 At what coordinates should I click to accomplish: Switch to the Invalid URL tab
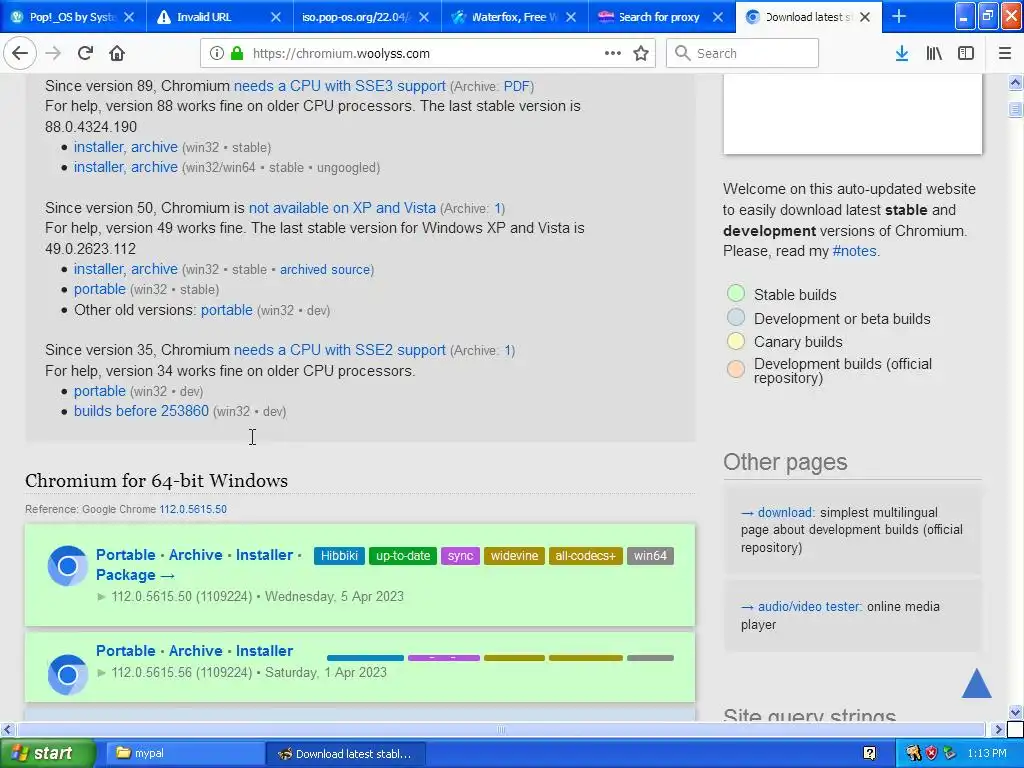(220, 17)
